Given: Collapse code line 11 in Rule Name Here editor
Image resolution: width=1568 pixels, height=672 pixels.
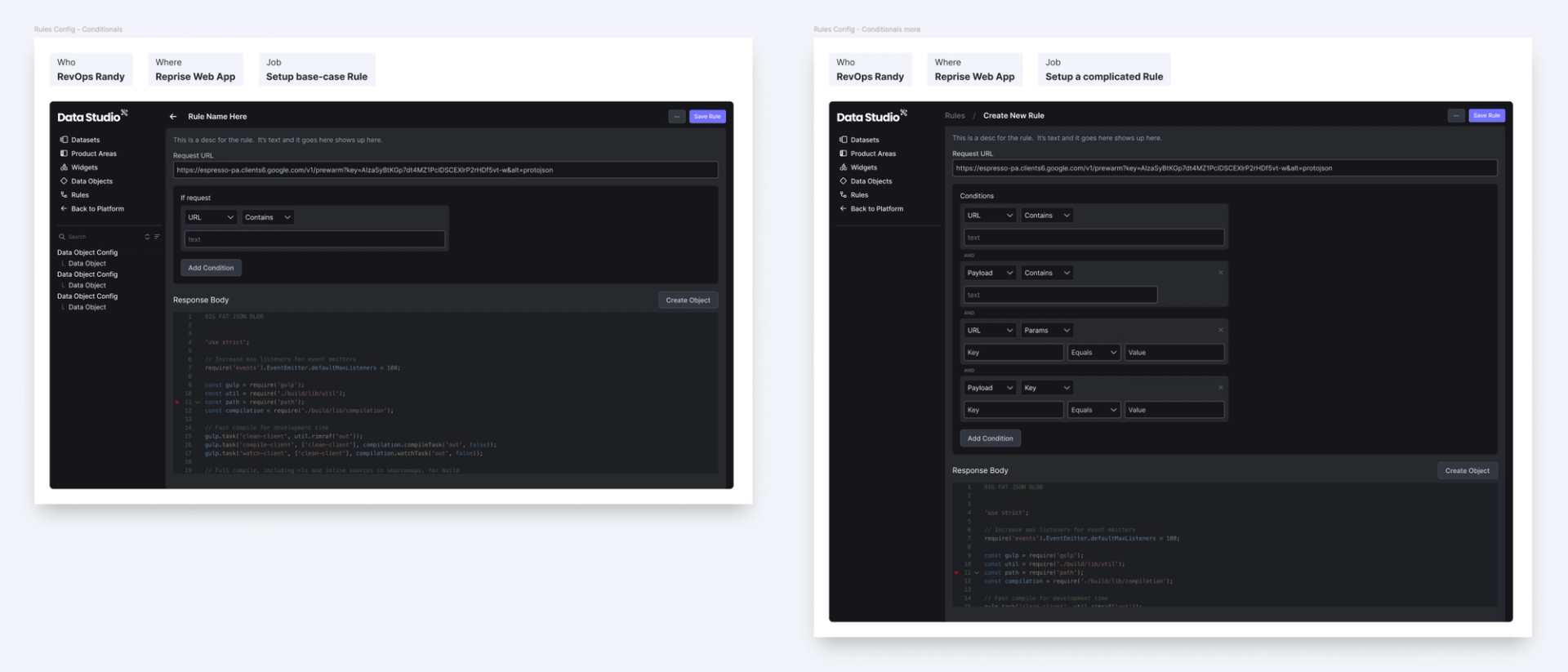Looking at the screenshot, I should 198,402.
